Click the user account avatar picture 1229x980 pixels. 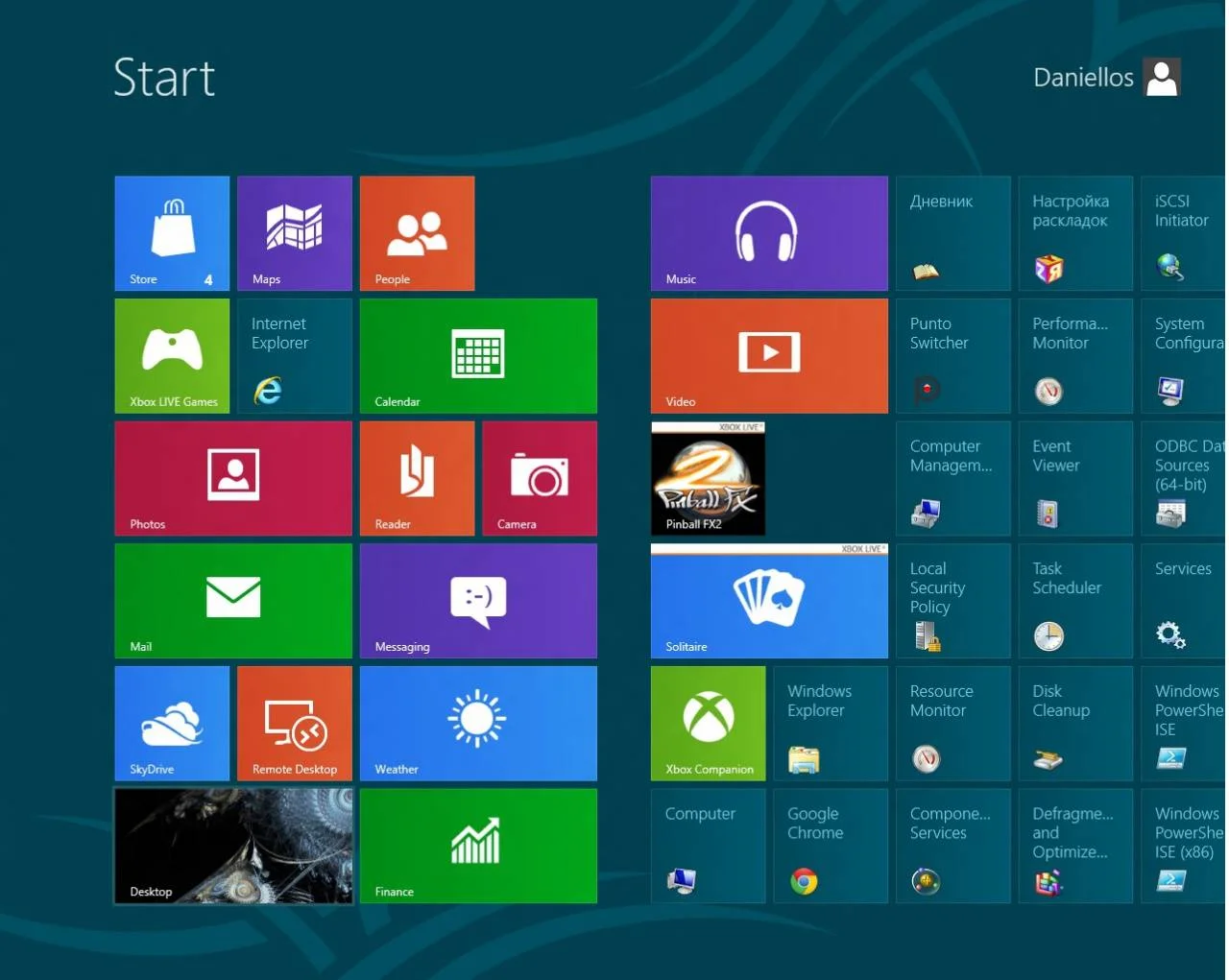pos(1162,78)
